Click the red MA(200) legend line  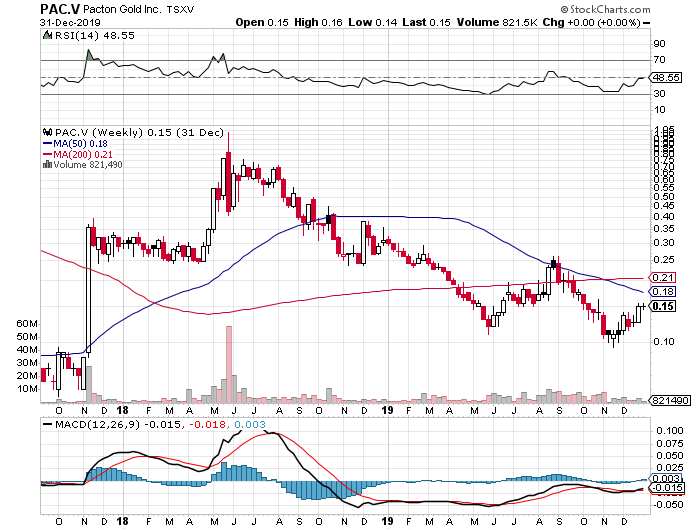click(47, 154)
